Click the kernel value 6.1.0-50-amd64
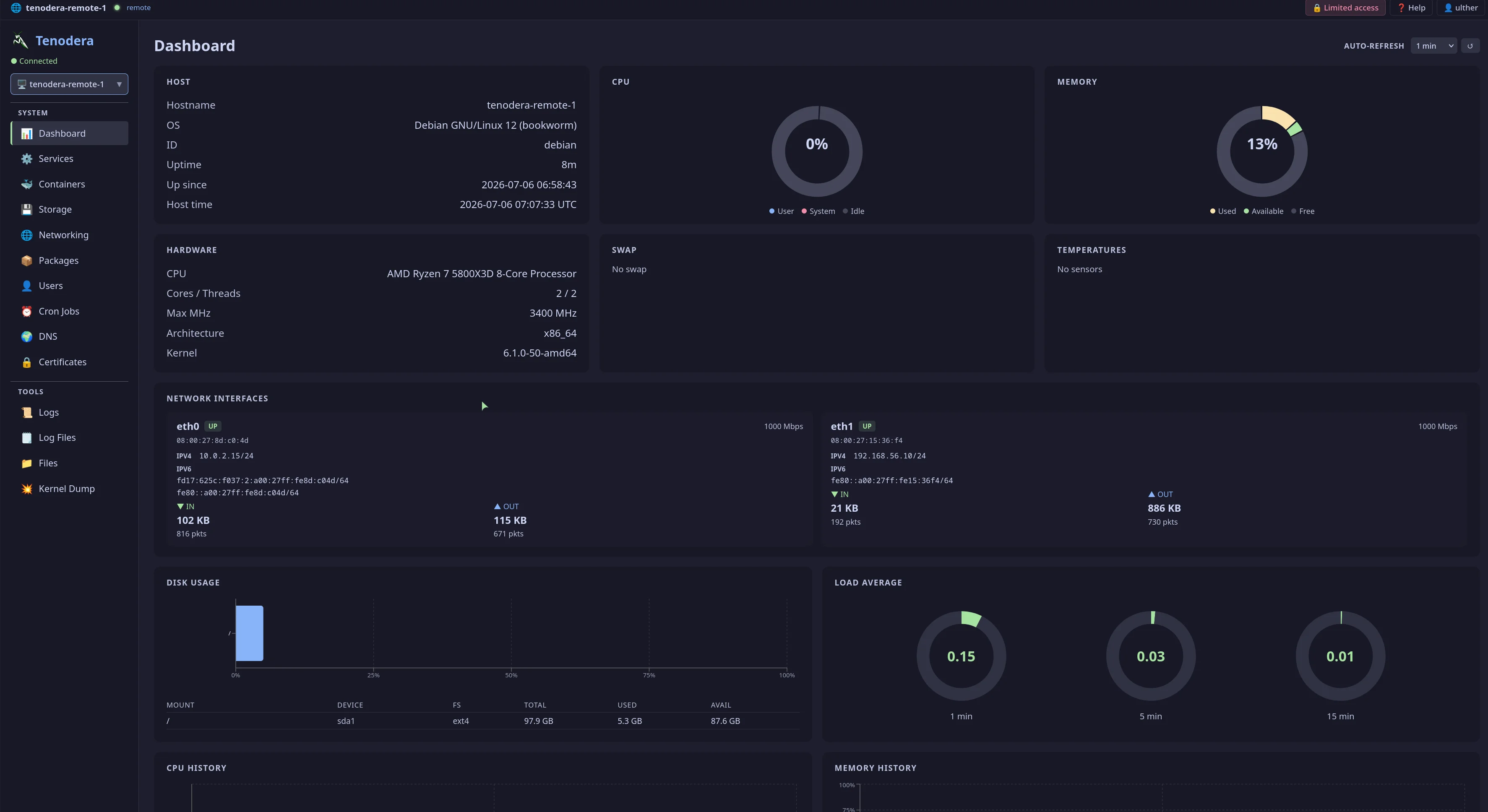 (x=539, y=353)
